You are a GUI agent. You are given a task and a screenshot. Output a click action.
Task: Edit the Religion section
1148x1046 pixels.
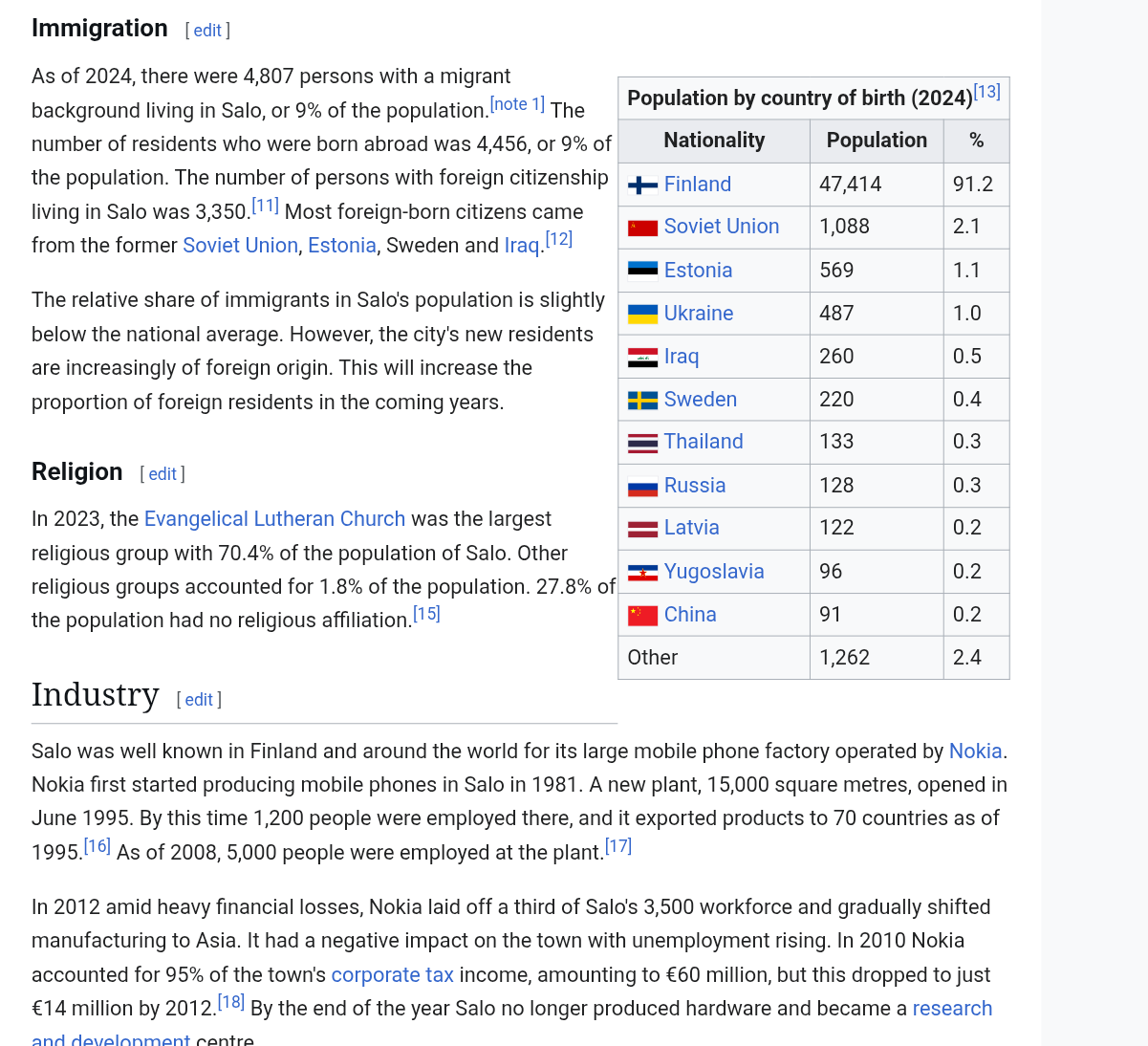(162, 474)
